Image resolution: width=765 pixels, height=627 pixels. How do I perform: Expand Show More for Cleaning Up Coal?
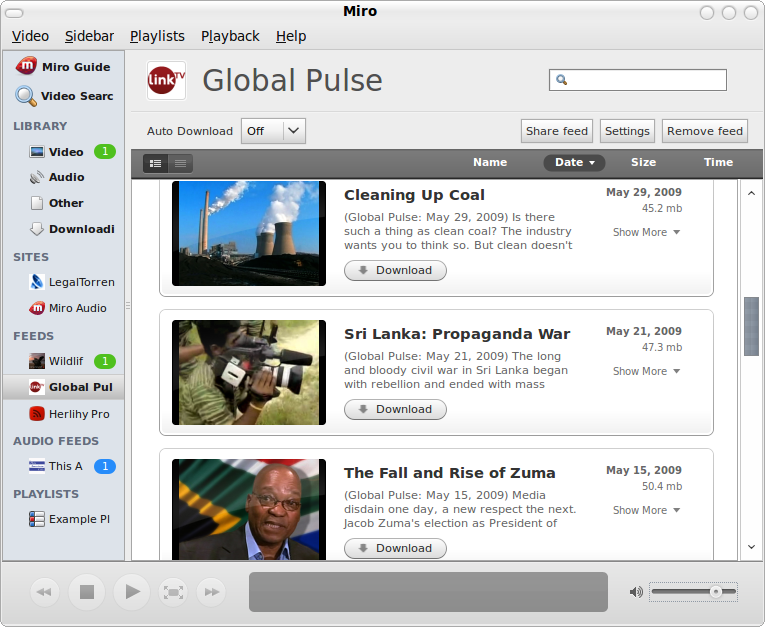tap(646, 232)
